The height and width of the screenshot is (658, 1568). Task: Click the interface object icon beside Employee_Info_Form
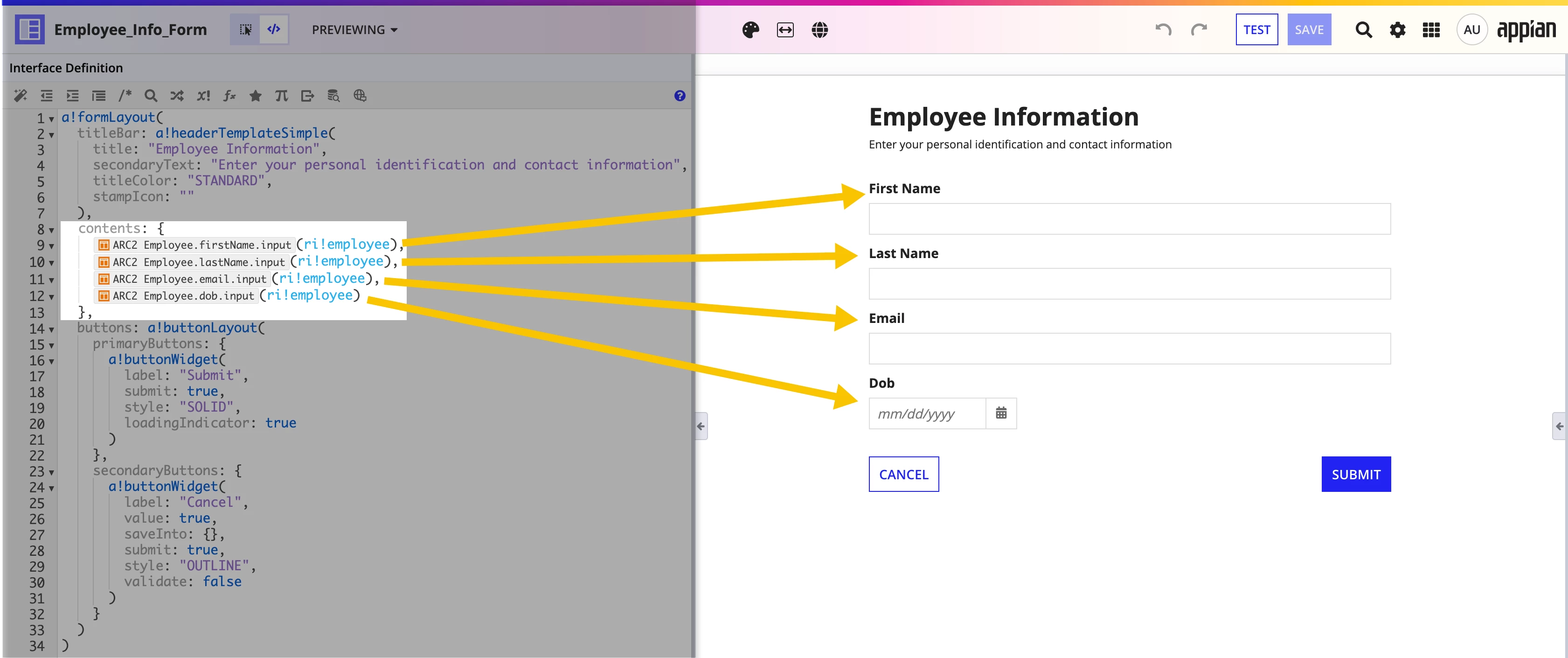29,29
